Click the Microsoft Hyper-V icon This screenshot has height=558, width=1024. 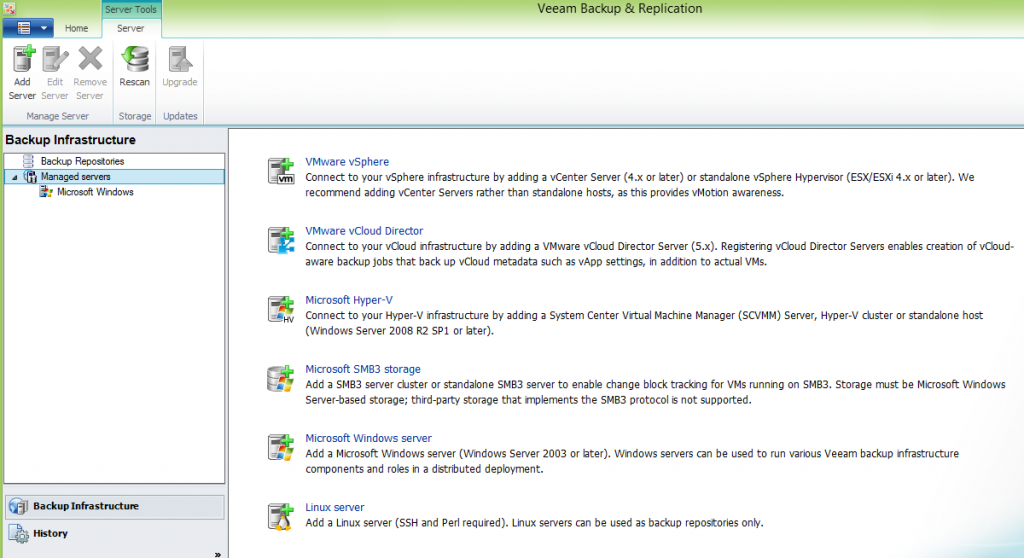pos(280,309)
